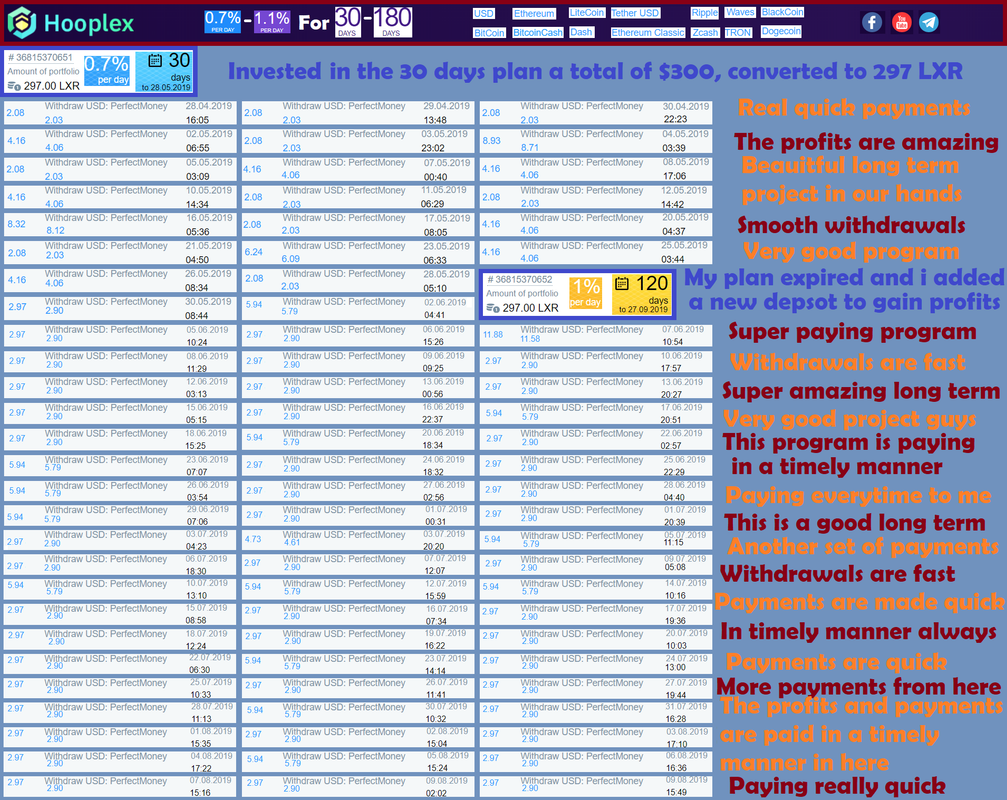Image resolution: width=1007 pixels, height=800 pixels.
Task: Select the withdrawal dated 29.04.2019 13:48
Action: tap(358, 113)
